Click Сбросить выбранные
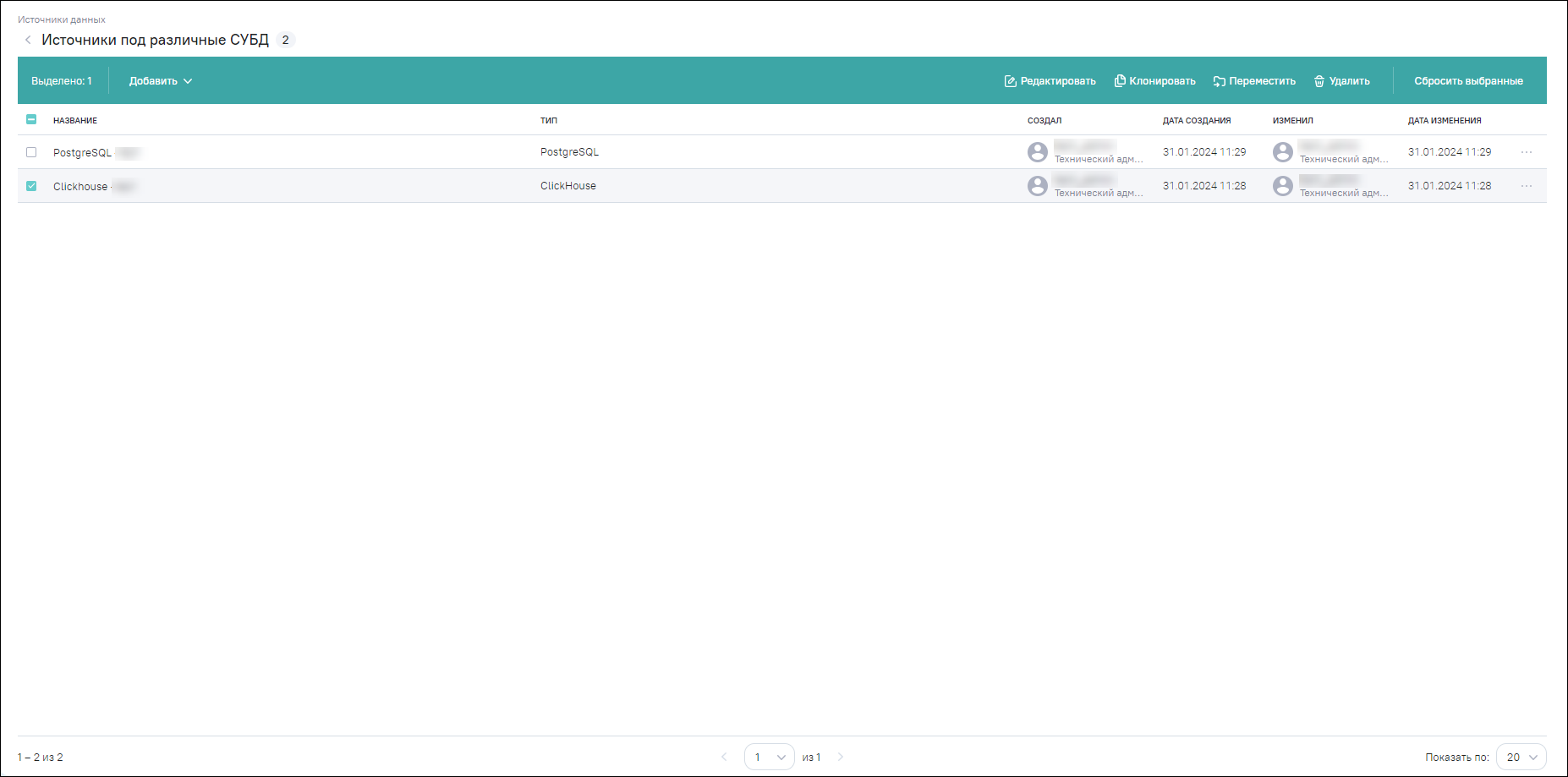The width and height of the screenshot is (1568, 777). (1468, 81)
